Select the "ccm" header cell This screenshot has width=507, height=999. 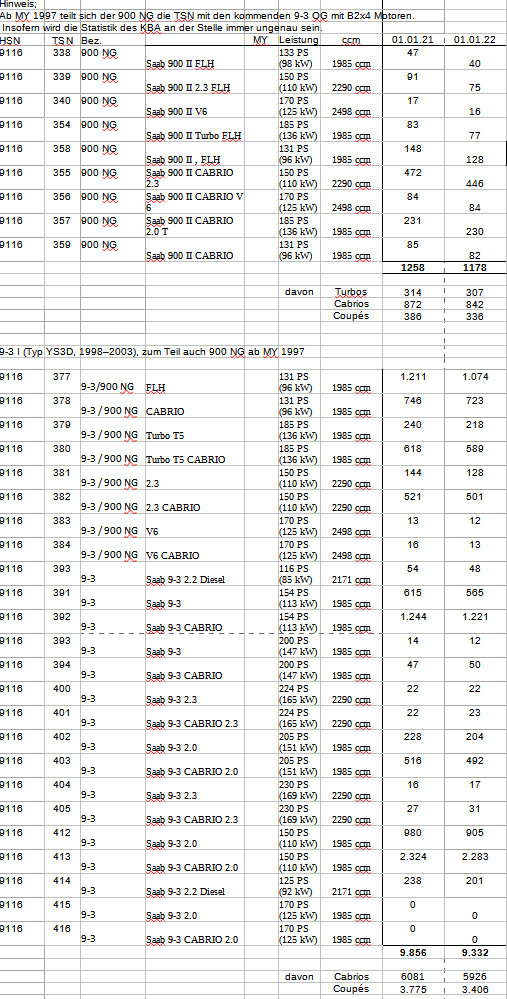[x=351, y=41]
